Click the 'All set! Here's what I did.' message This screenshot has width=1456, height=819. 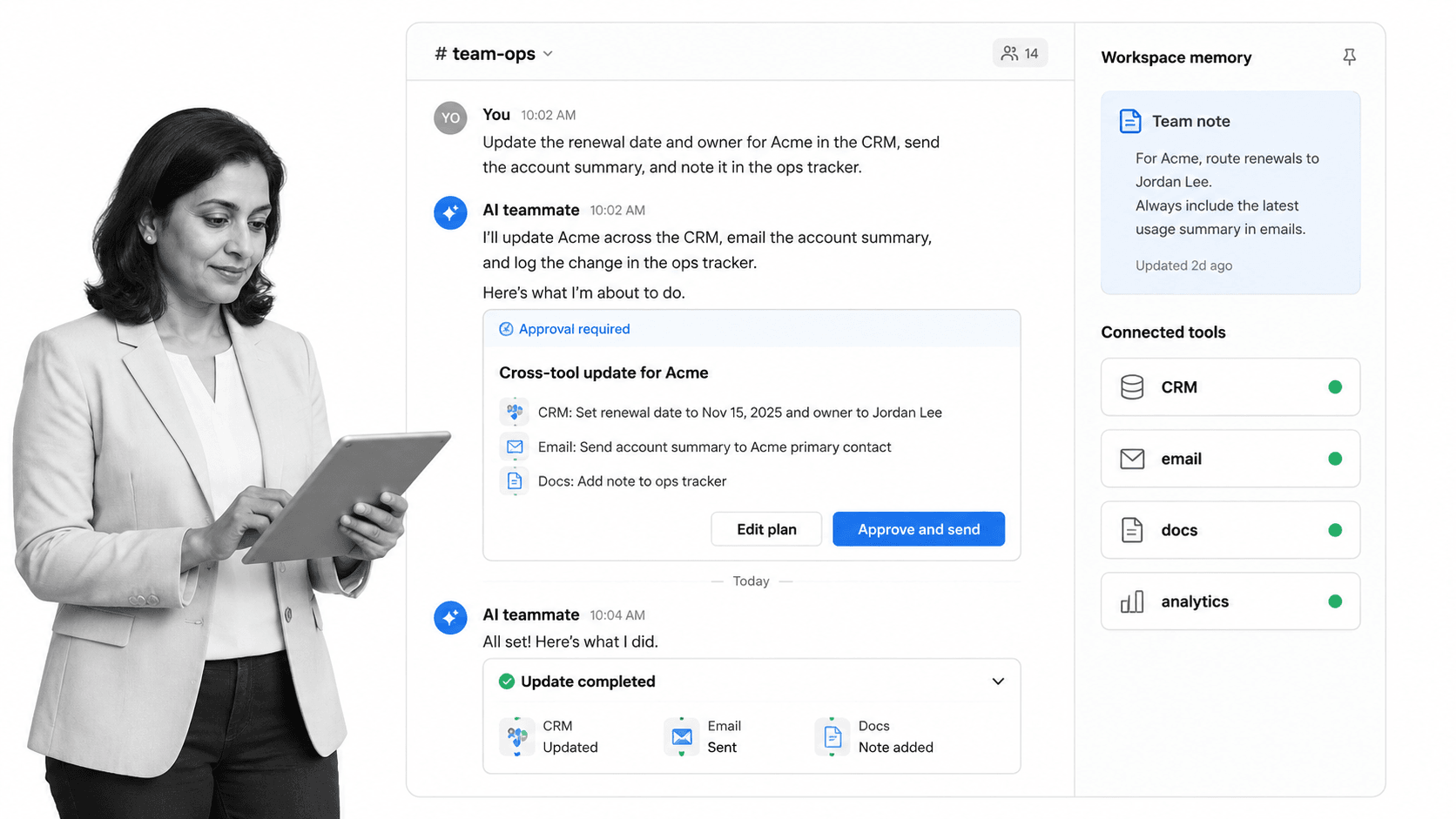tap(570, 641)
